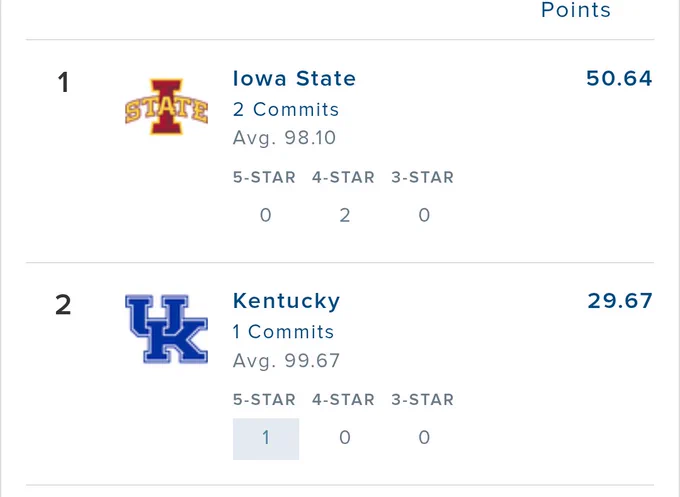View Kentucky's 1 Commits
The height and width of the screenshot is (497, 680).
[x=283, y=332]
